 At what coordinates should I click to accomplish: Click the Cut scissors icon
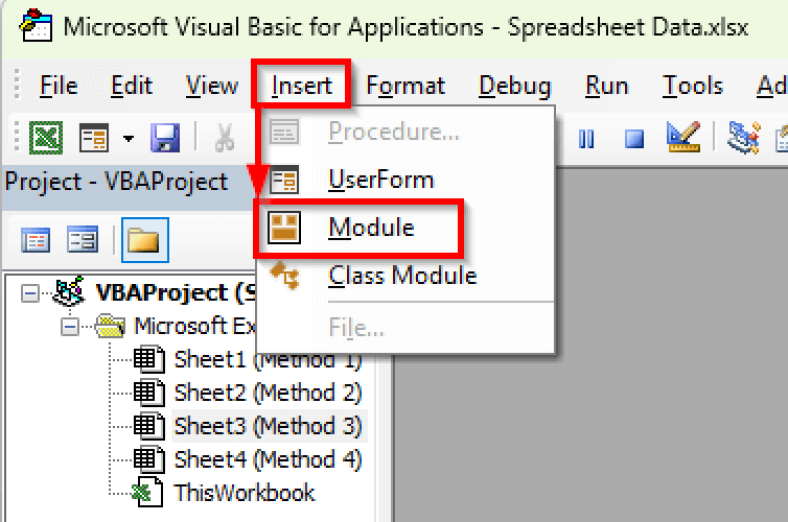coord(224,137)
